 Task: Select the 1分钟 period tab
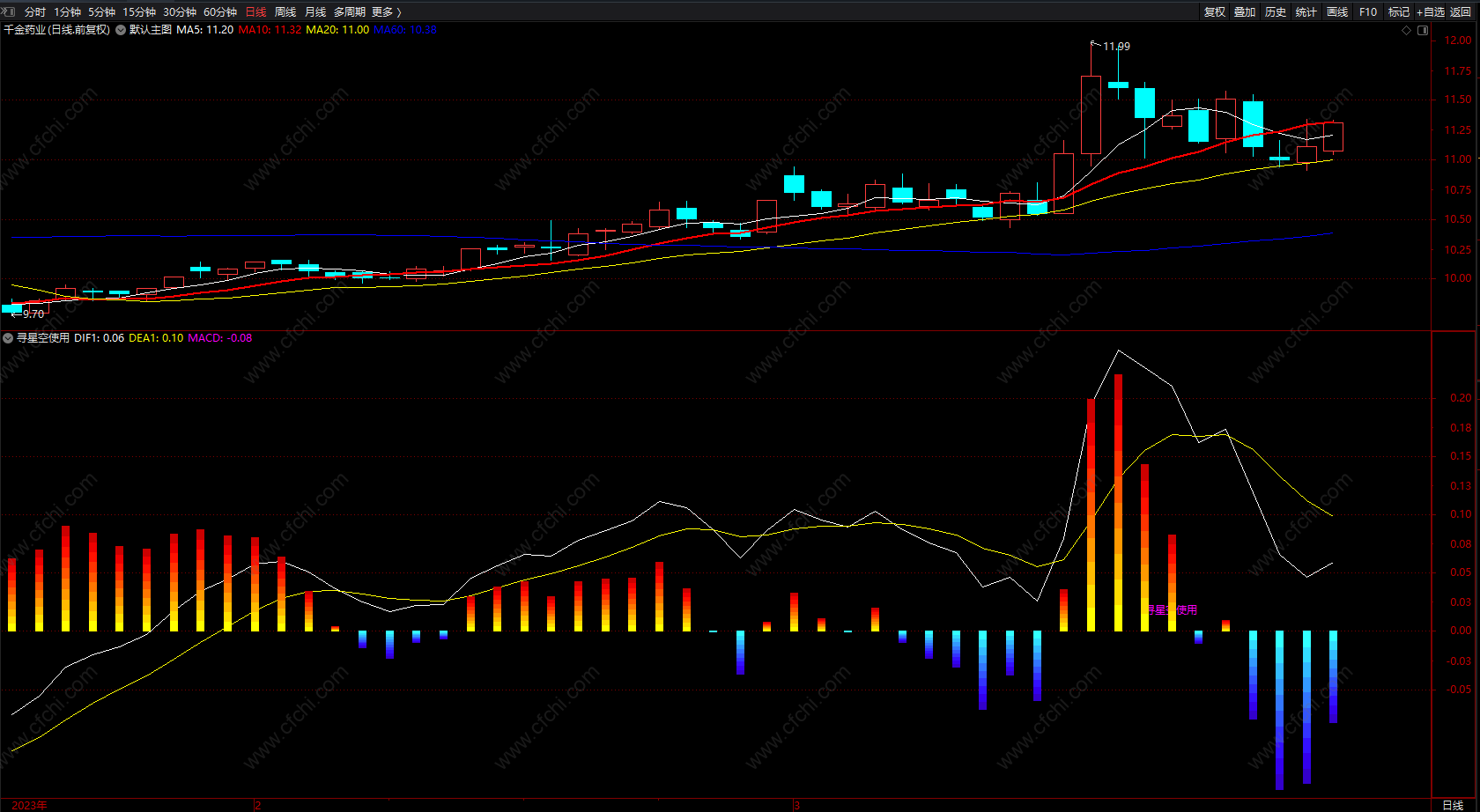[67, 11]
